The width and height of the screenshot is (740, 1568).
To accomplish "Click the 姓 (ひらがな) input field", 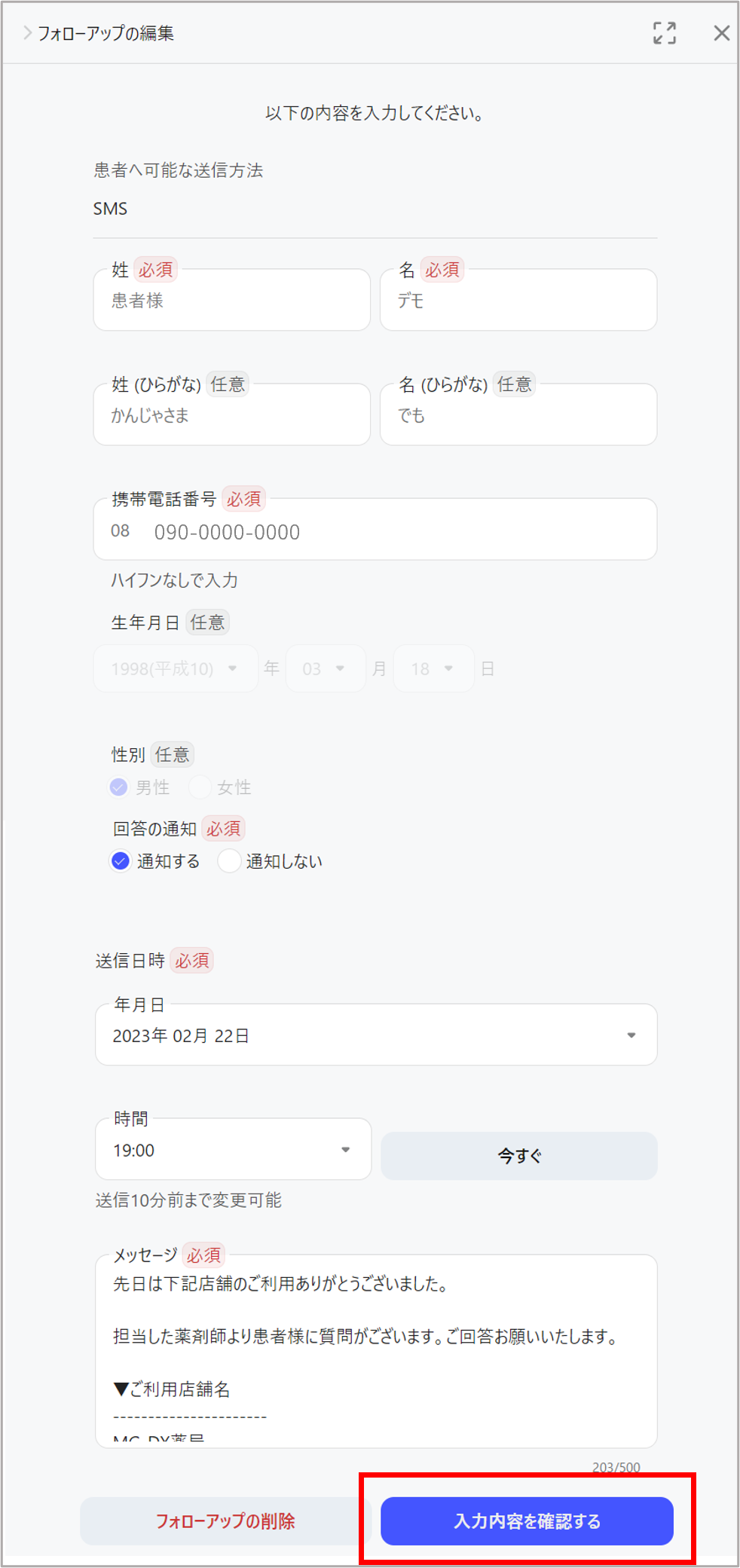I will tap(231, 415).
